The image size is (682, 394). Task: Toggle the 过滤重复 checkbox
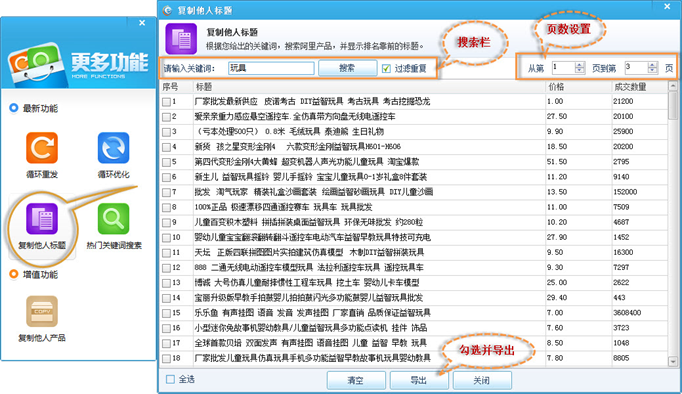pyautogui.click(x=386, y=69)
